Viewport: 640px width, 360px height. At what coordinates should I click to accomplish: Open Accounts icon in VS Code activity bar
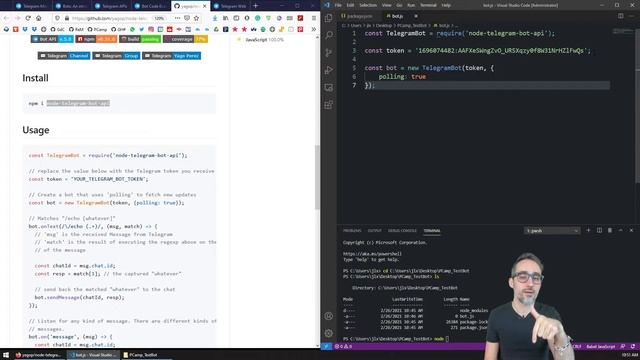click(329, 316)
